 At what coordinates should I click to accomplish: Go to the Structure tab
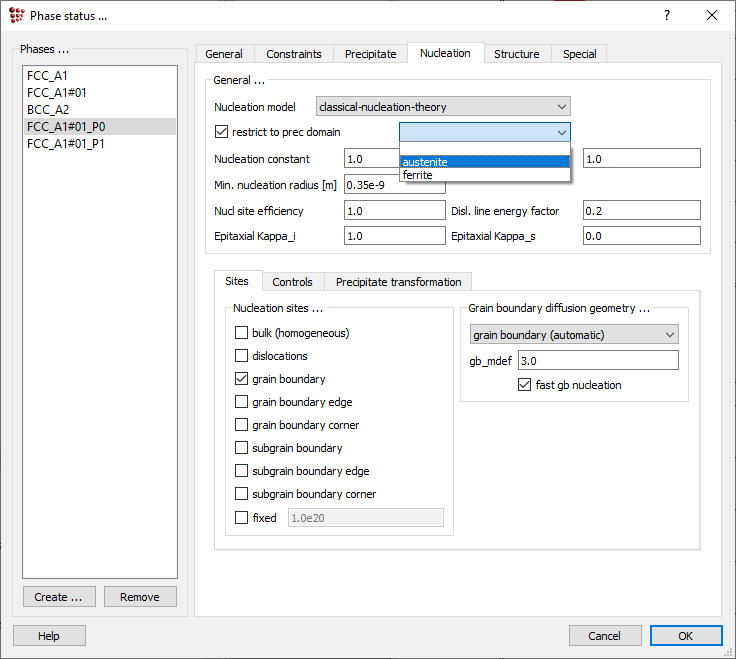(x=516, y=54)
